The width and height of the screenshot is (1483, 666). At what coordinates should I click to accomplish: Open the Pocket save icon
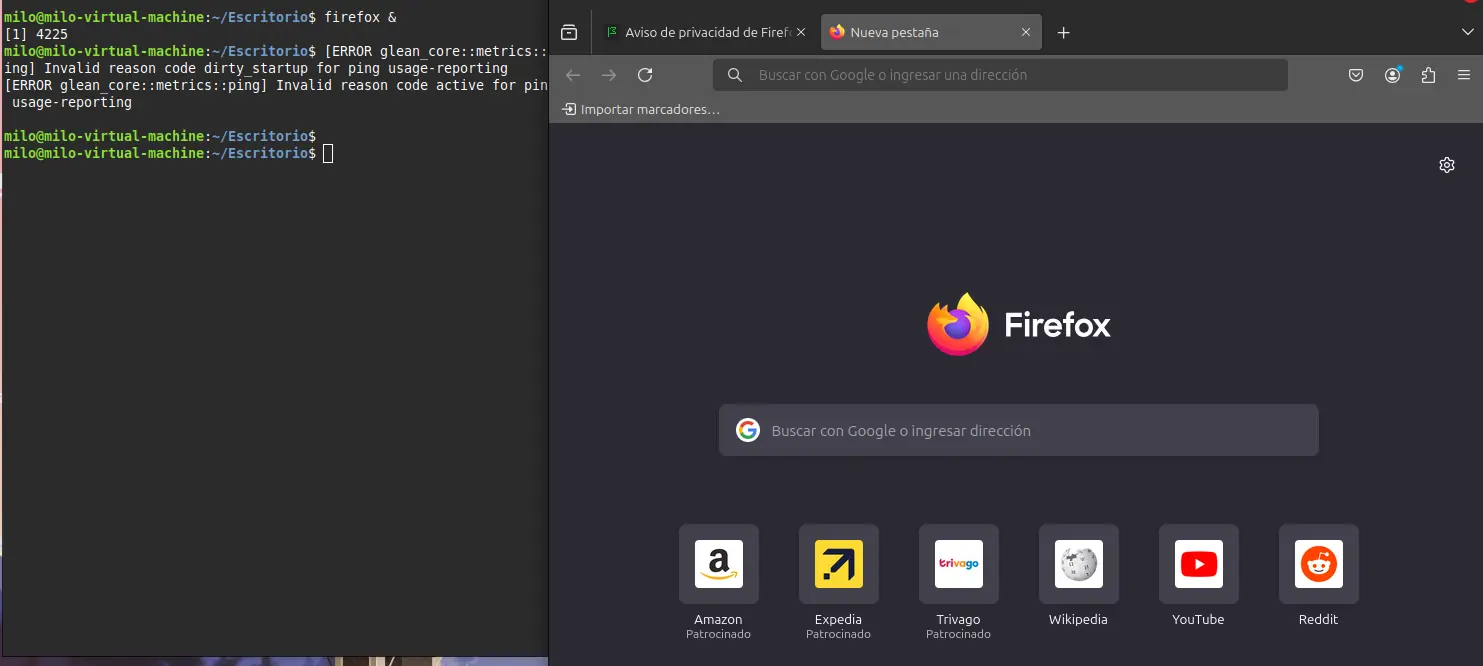coord(1356,75)
